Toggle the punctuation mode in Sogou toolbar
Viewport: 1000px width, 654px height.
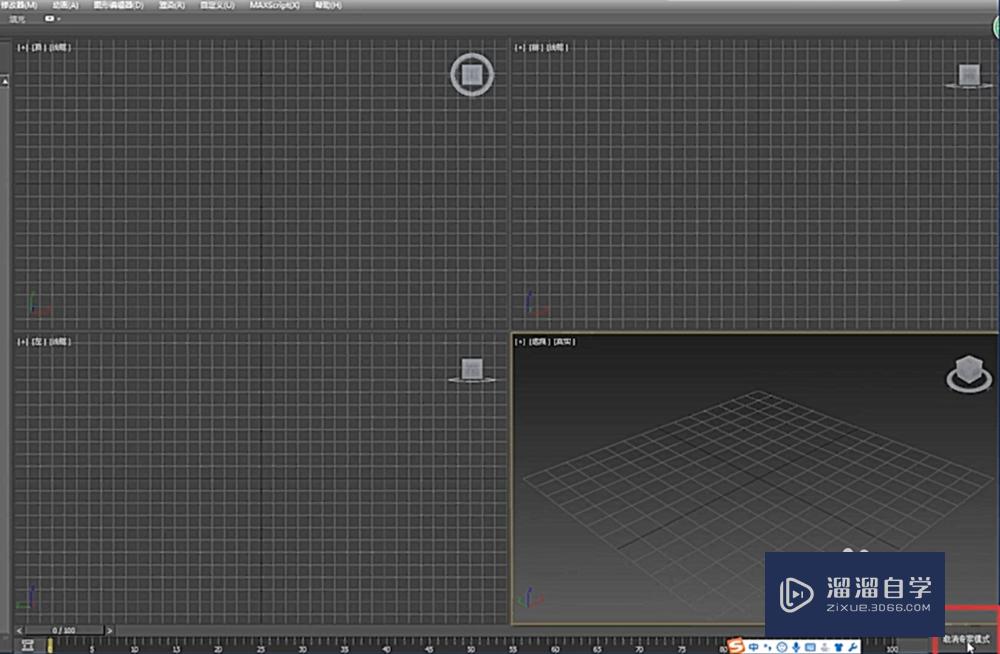point(768,647)
